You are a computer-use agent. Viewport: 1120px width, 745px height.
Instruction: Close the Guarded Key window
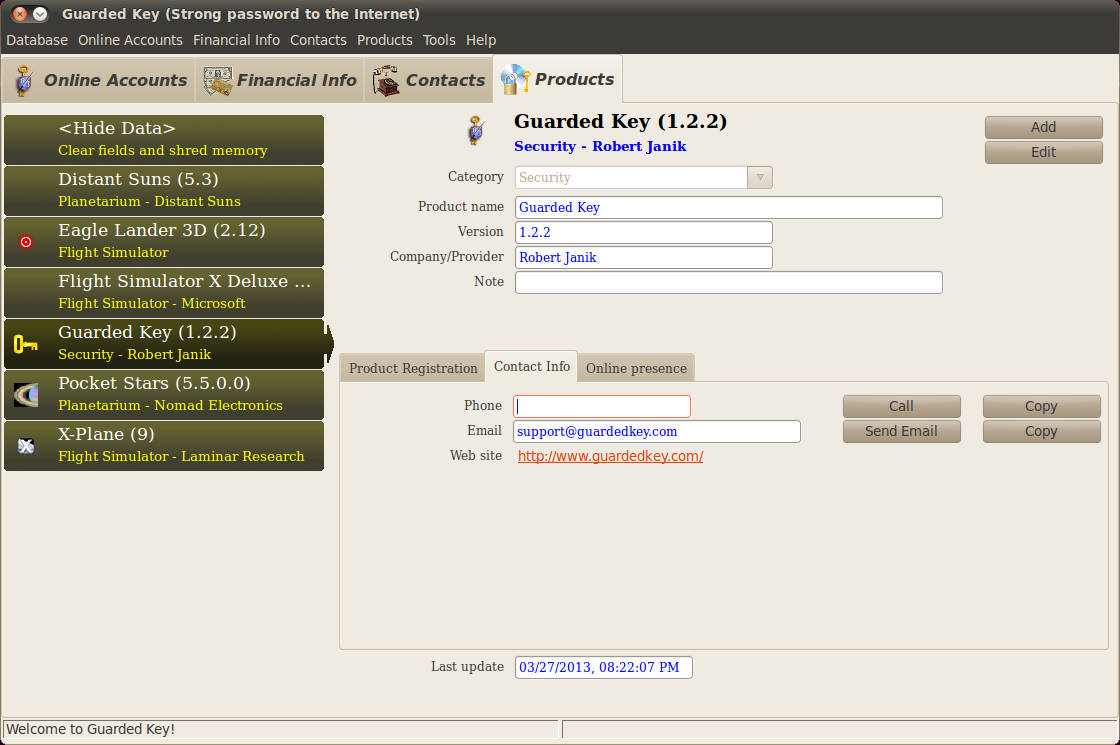[20, 14]
